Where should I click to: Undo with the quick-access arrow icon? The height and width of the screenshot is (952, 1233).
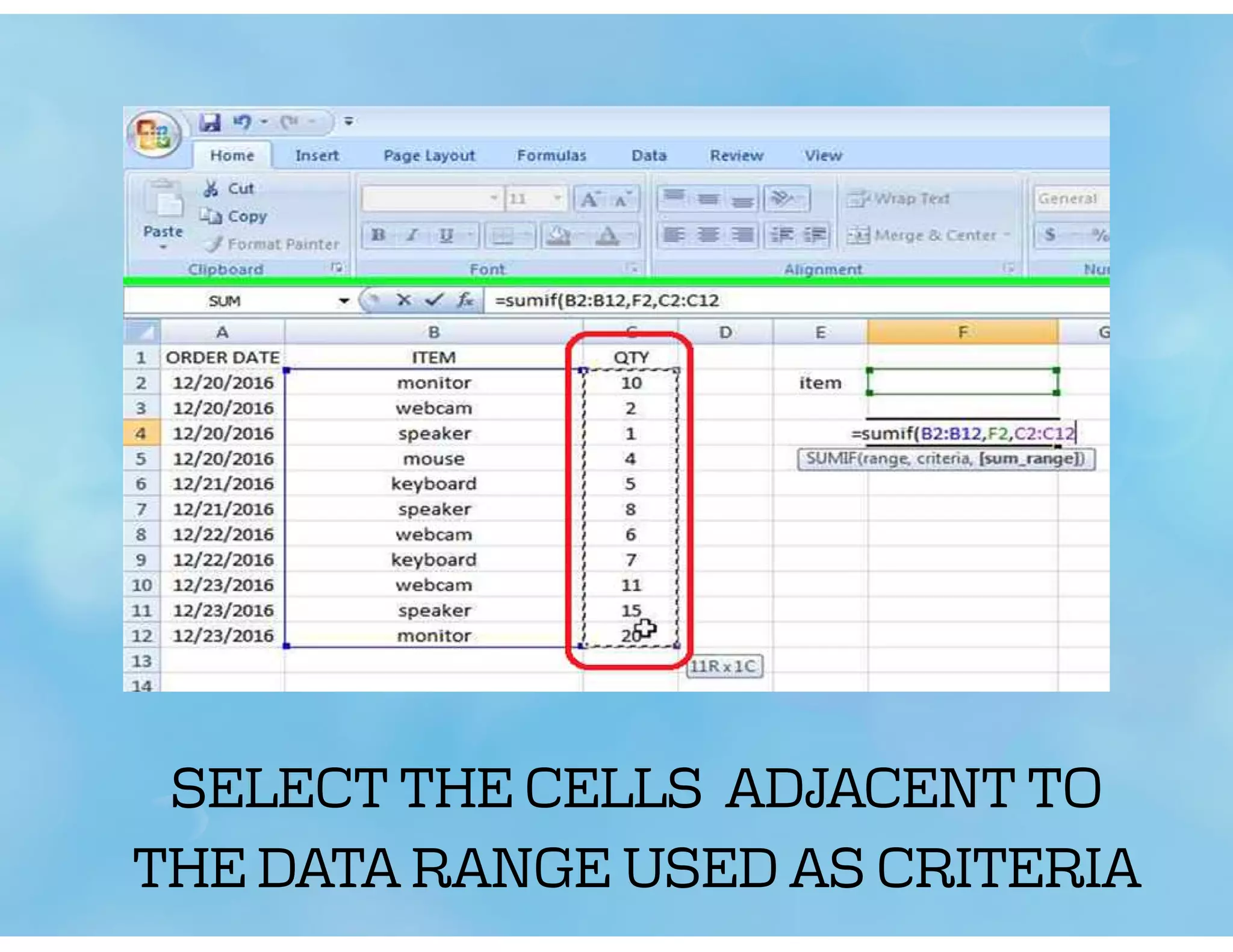tap(243, 122)
